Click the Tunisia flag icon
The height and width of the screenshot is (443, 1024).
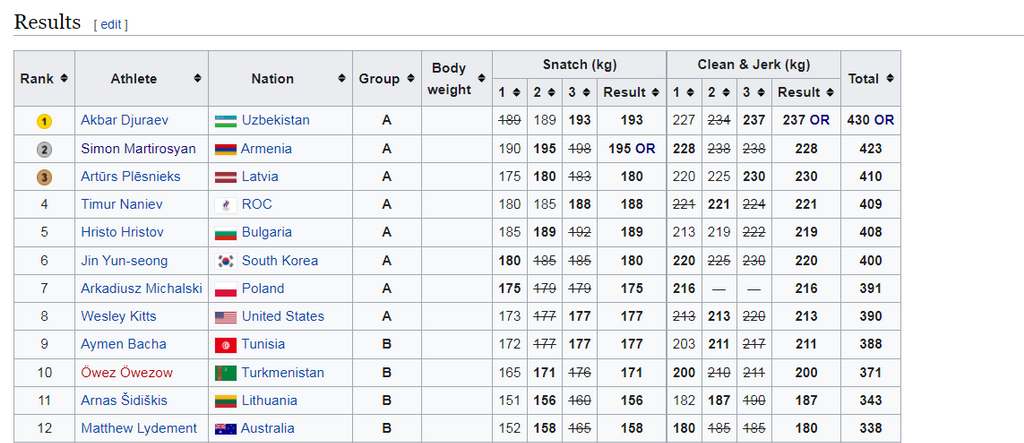click(225, 345)
